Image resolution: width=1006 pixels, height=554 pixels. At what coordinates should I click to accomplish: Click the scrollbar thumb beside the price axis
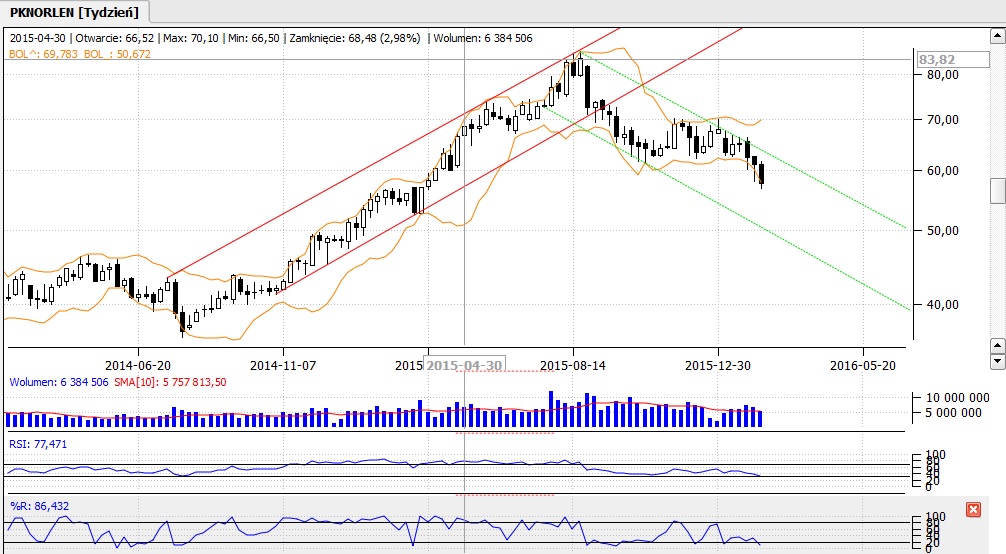pyautogui.click(x=998, y=191)
